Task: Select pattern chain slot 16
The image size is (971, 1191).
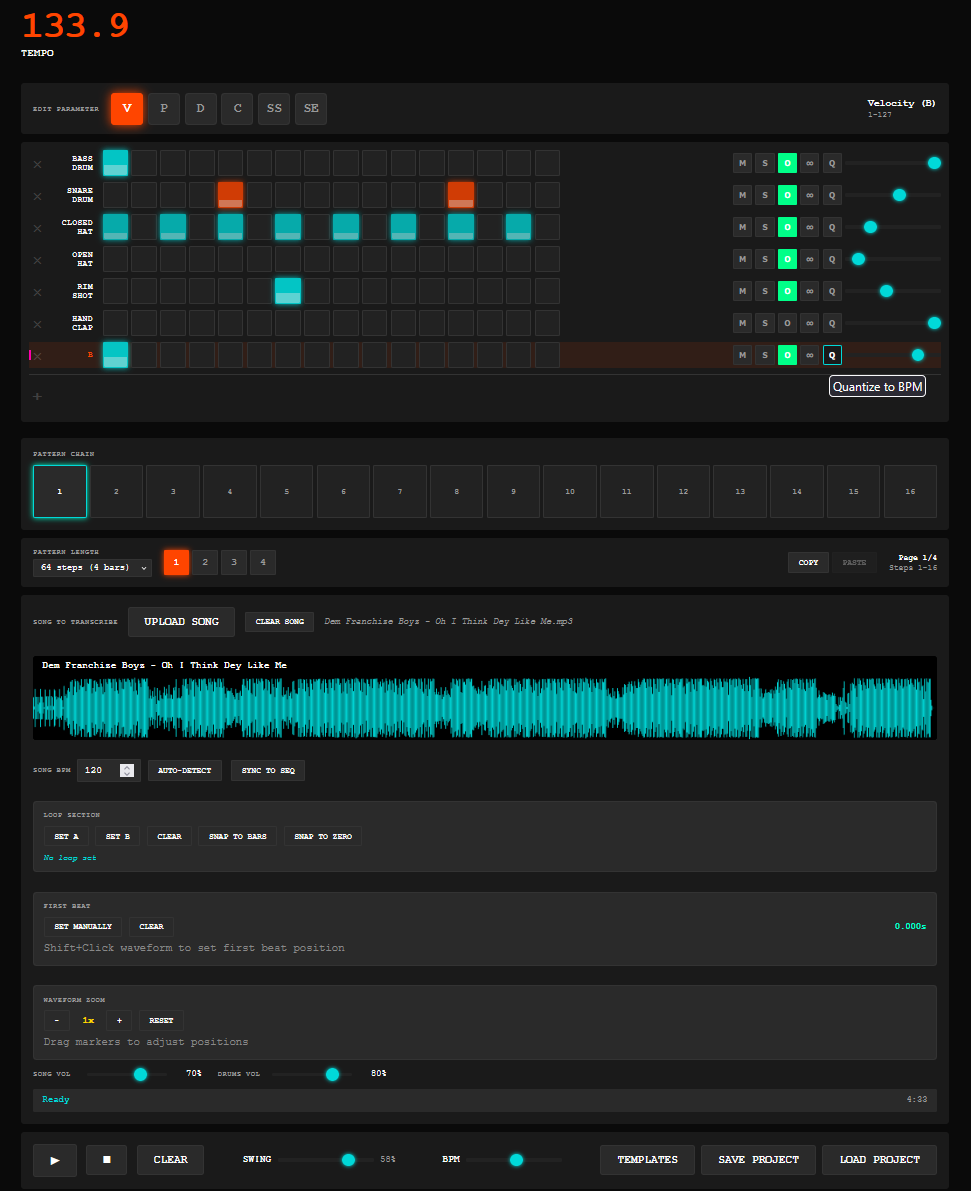Action: coord(910,491)
